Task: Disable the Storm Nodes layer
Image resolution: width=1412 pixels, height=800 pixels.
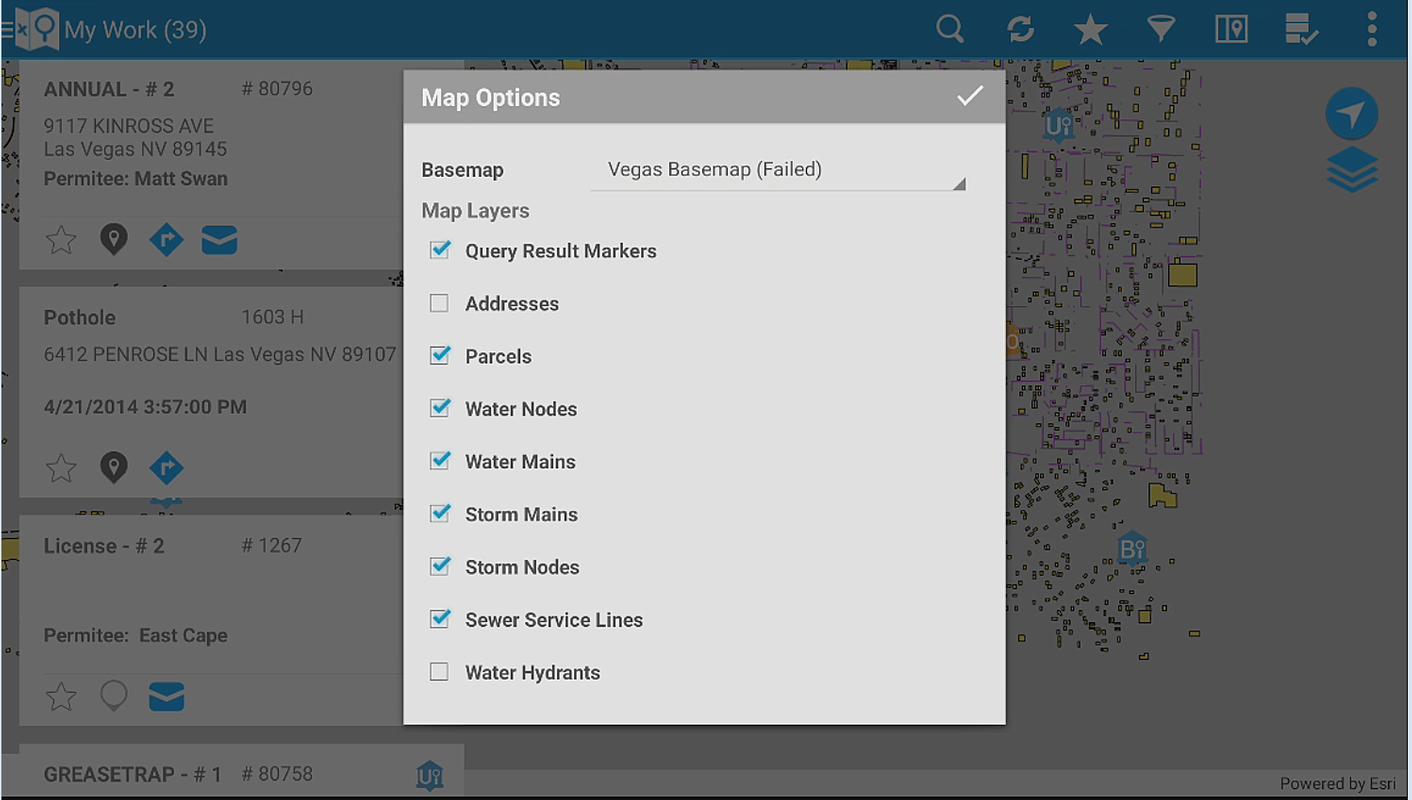Action: pyautogui.click(x=439, y=566)
